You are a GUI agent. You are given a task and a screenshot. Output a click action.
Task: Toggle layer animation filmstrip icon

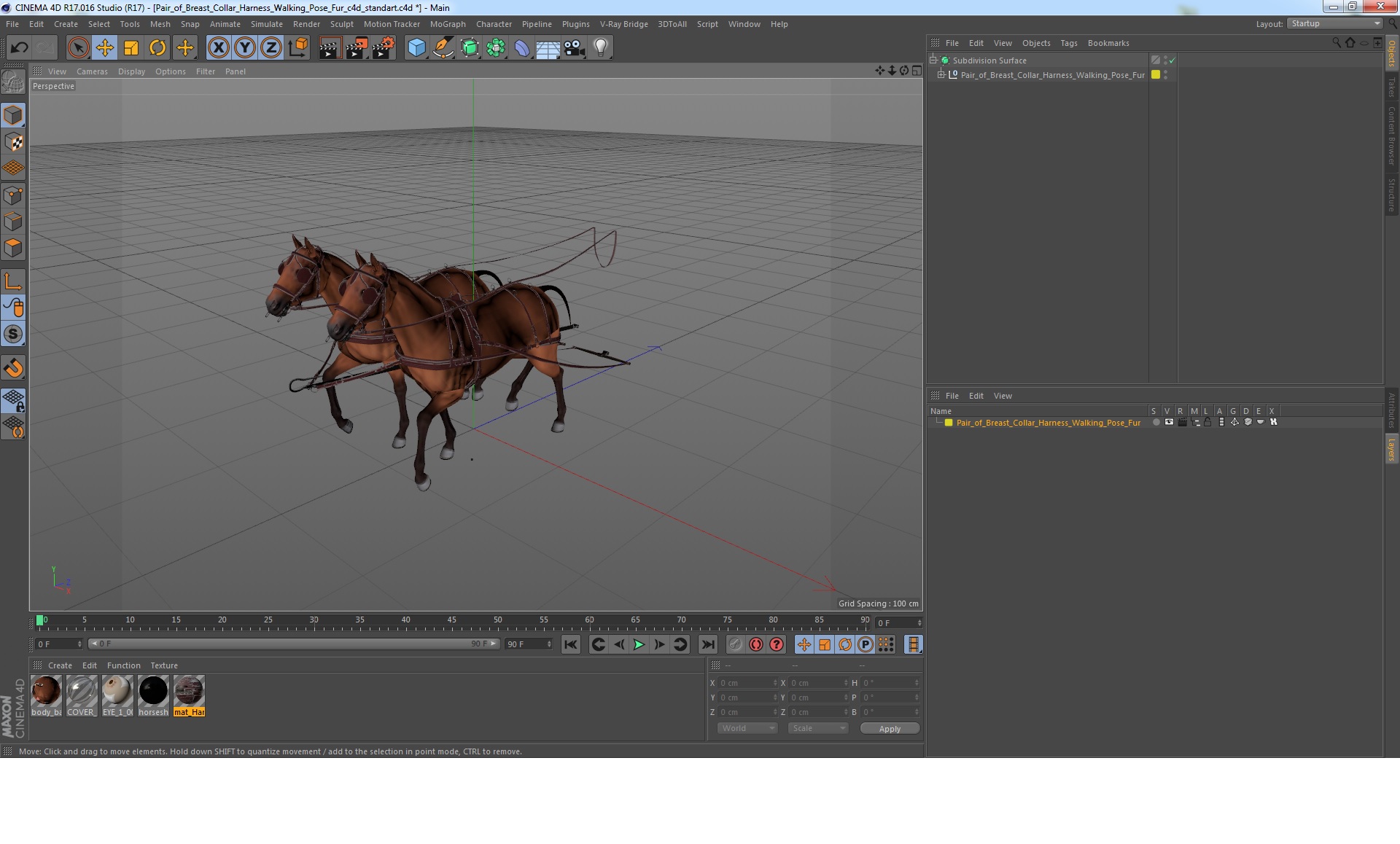[x=1221, y=423]
